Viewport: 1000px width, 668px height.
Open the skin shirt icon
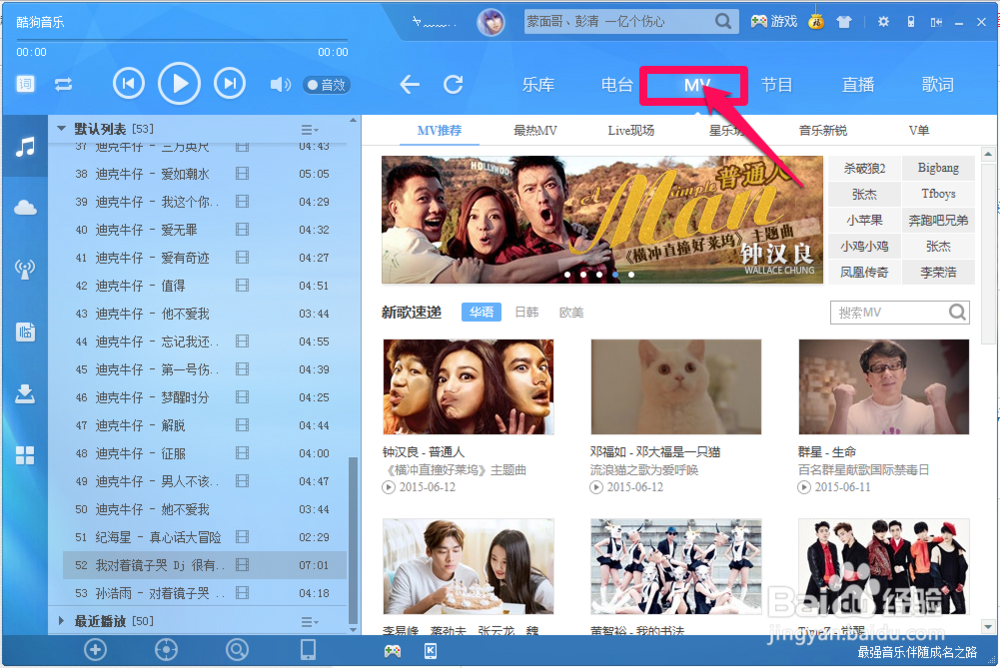pyautogui.click(x=844, y=22)
